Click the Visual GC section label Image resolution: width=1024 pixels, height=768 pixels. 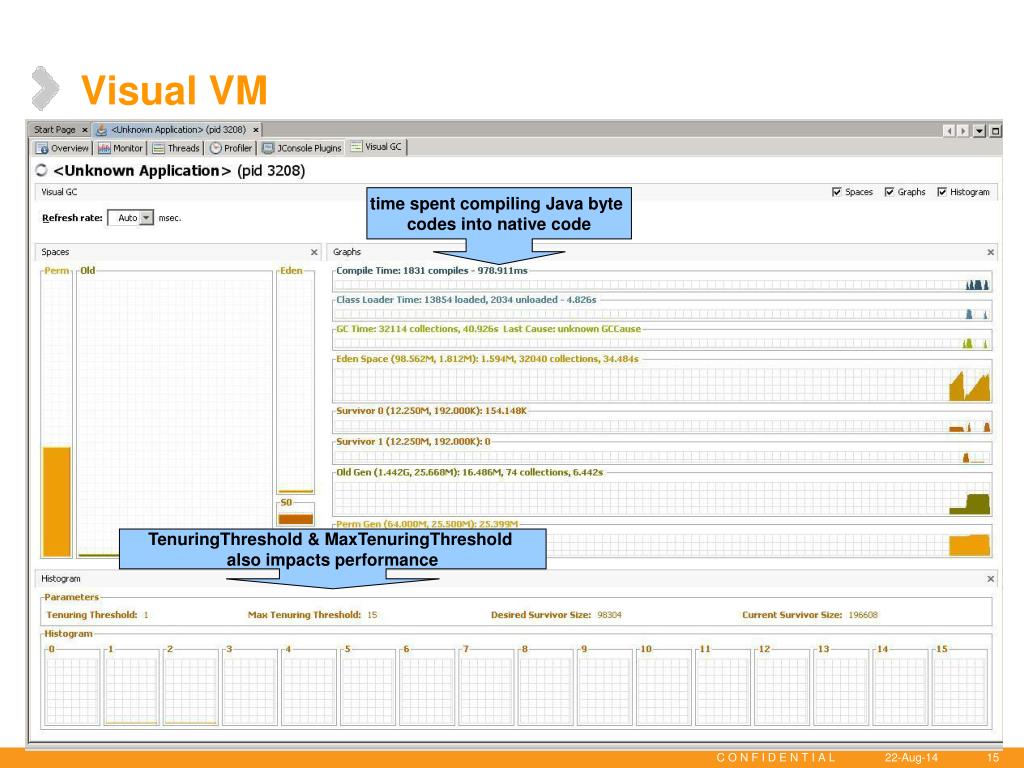[x=59, y=192]
